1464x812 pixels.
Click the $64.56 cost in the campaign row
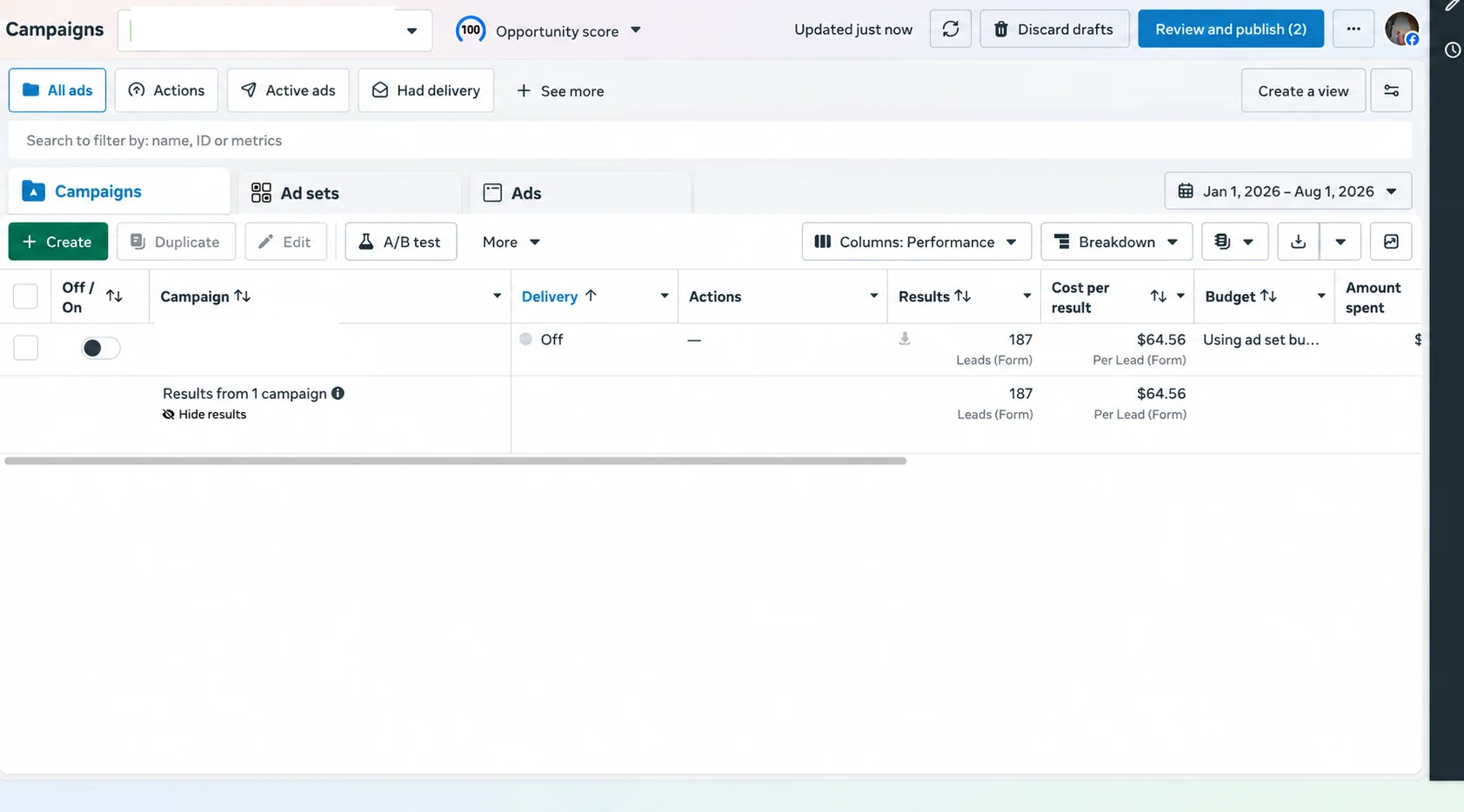point(1160,339)
